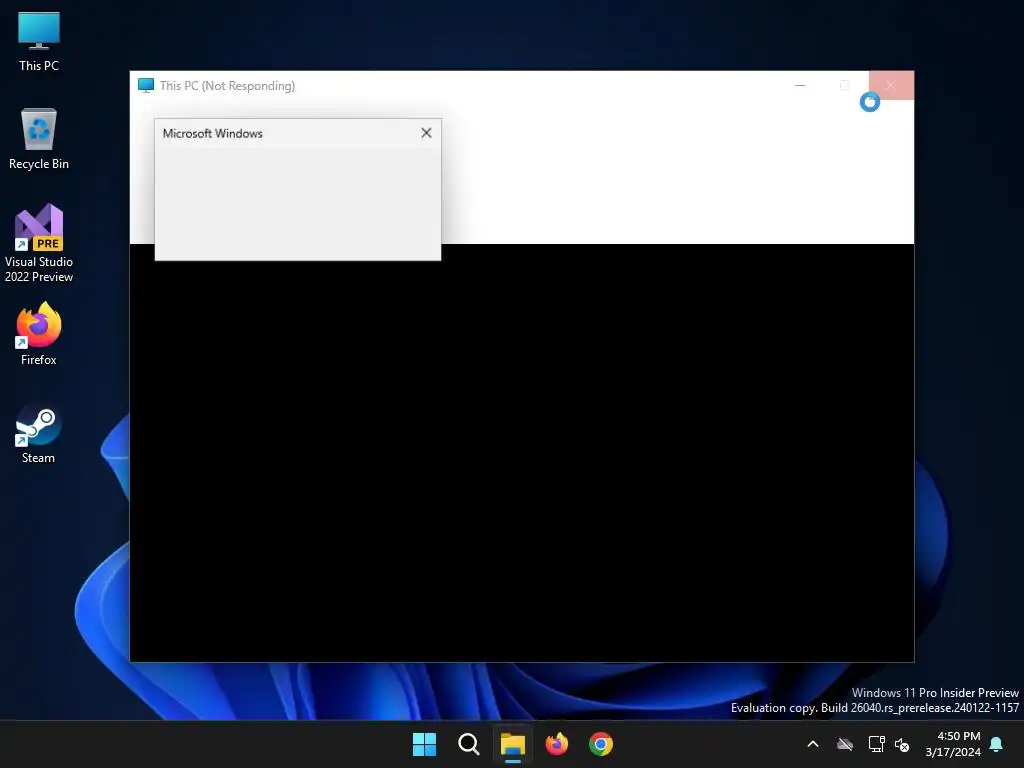This screenshot has height=768, width=1024.
Task: Click the This PC window title icon
Action: click(x=146, y=86)
